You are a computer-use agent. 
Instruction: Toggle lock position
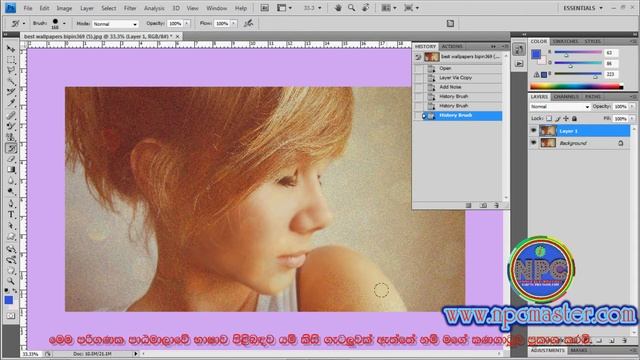pyautogui.click(x=566, y=118)
